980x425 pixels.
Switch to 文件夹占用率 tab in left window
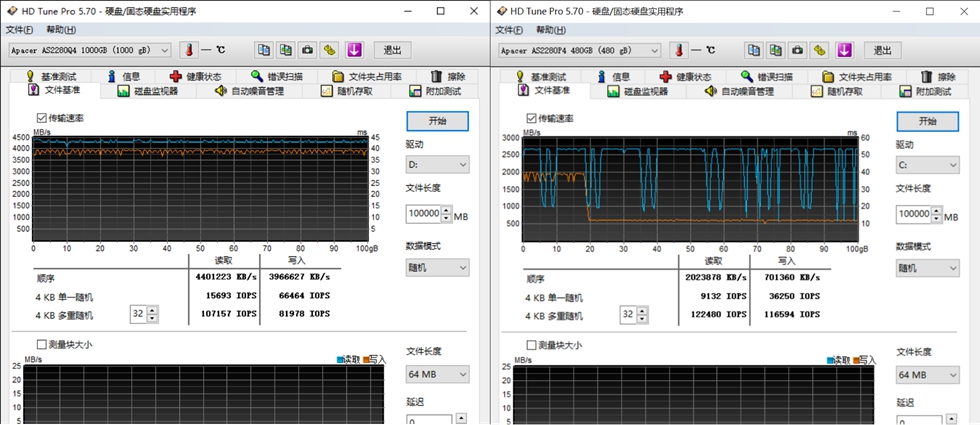(x=367, y=76)
